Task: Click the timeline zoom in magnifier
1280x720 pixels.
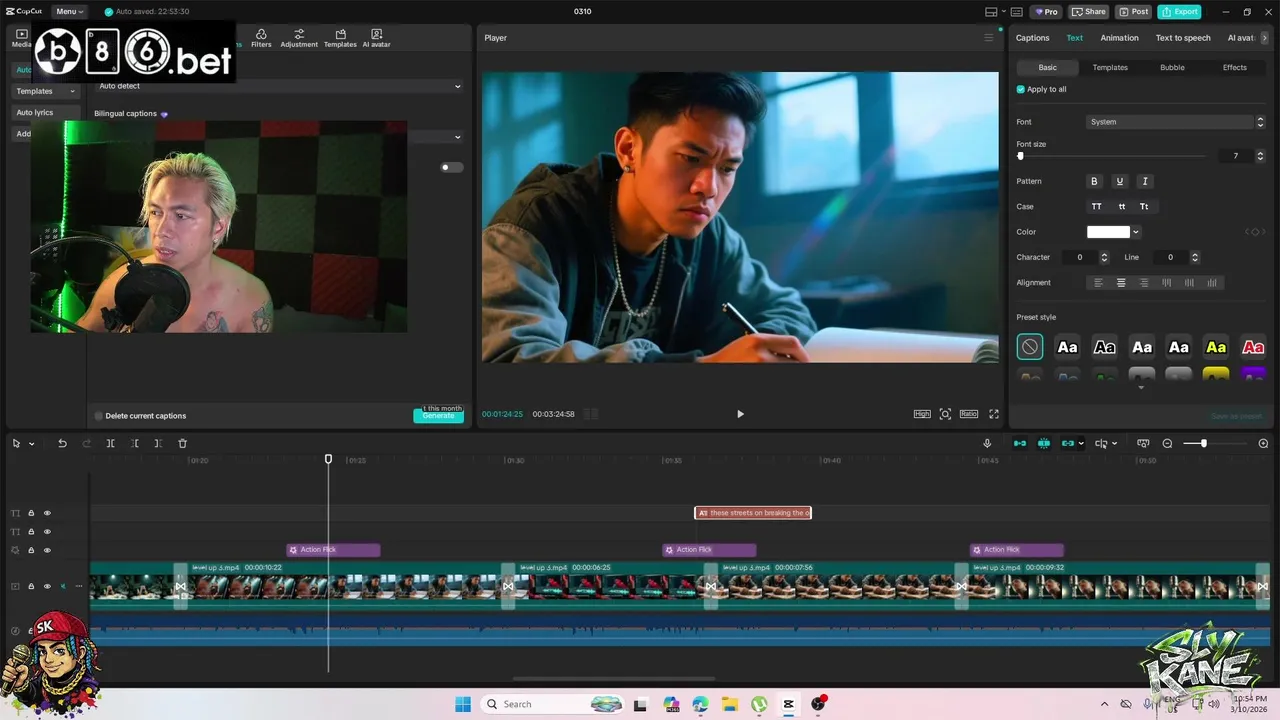Action: [1263, 443]
